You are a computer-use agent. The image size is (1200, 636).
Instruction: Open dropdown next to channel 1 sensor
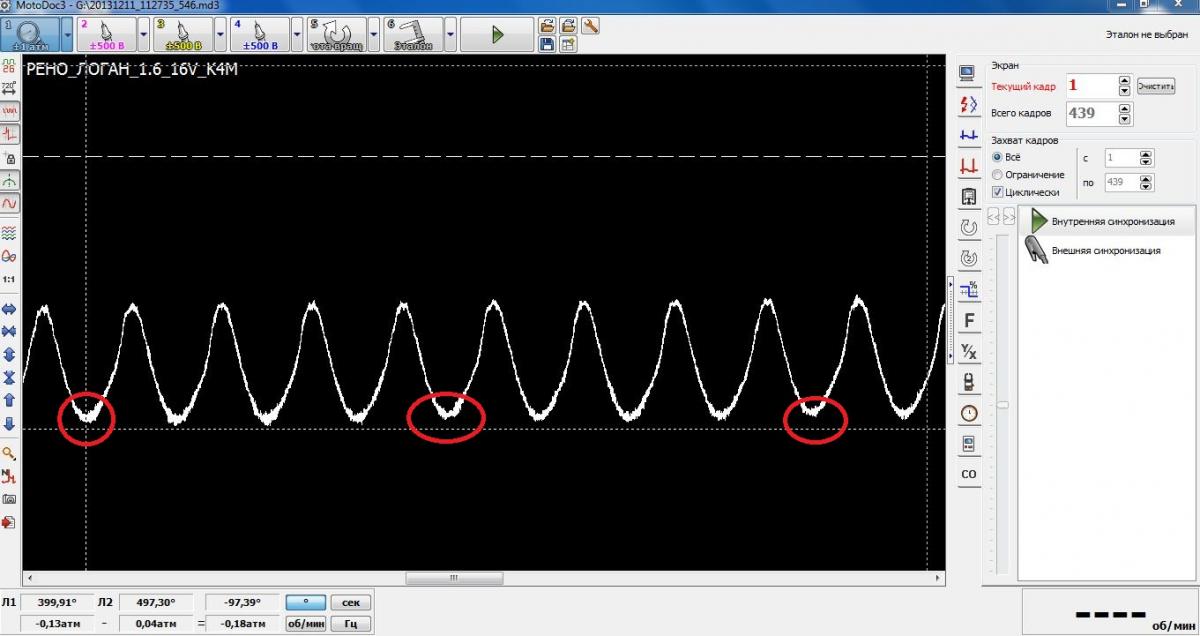[67, 35]
